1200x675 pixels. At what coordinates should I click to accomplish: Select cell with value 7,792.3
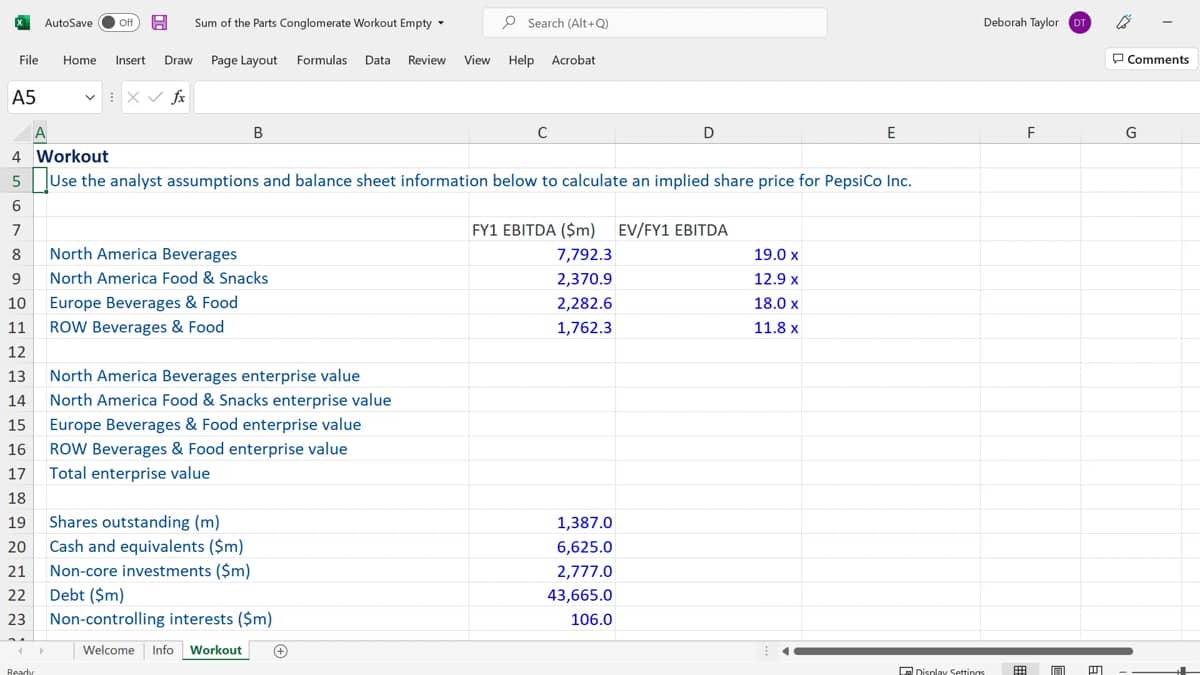[x=541, y=254]
